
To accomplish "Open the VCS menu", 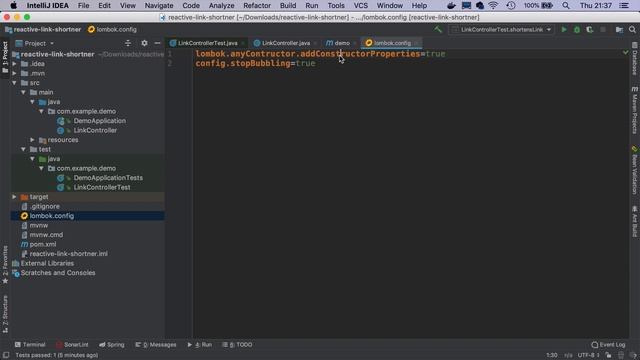I will [360, 6].
